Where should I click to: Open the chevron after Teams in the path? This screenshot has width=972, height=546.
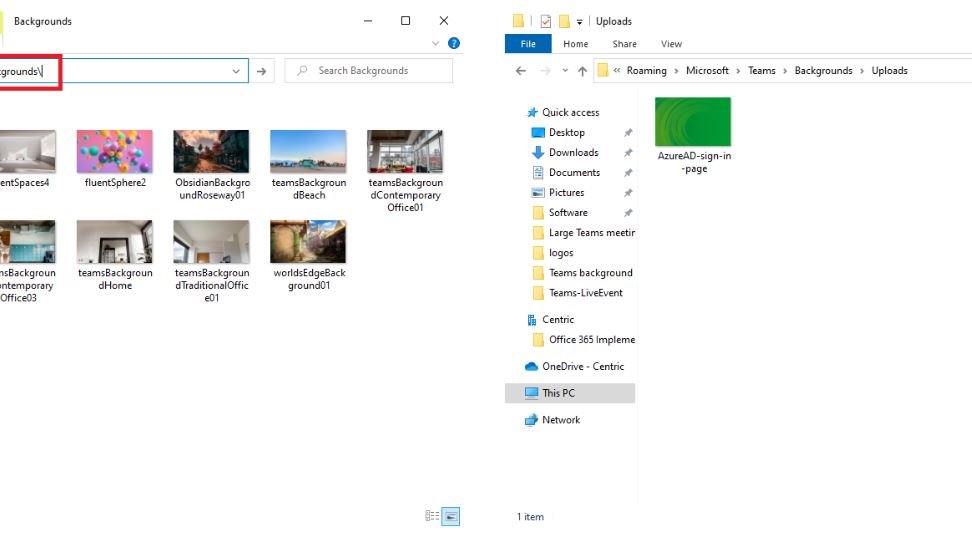(785, 71)
